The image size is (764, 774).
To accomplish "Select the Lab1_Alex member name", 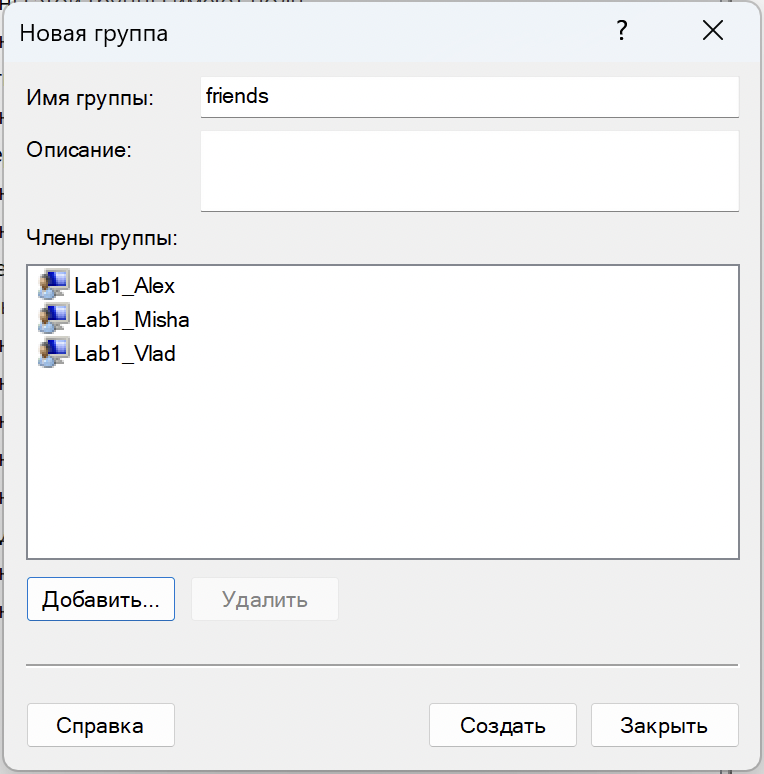I will click(125, 286).
